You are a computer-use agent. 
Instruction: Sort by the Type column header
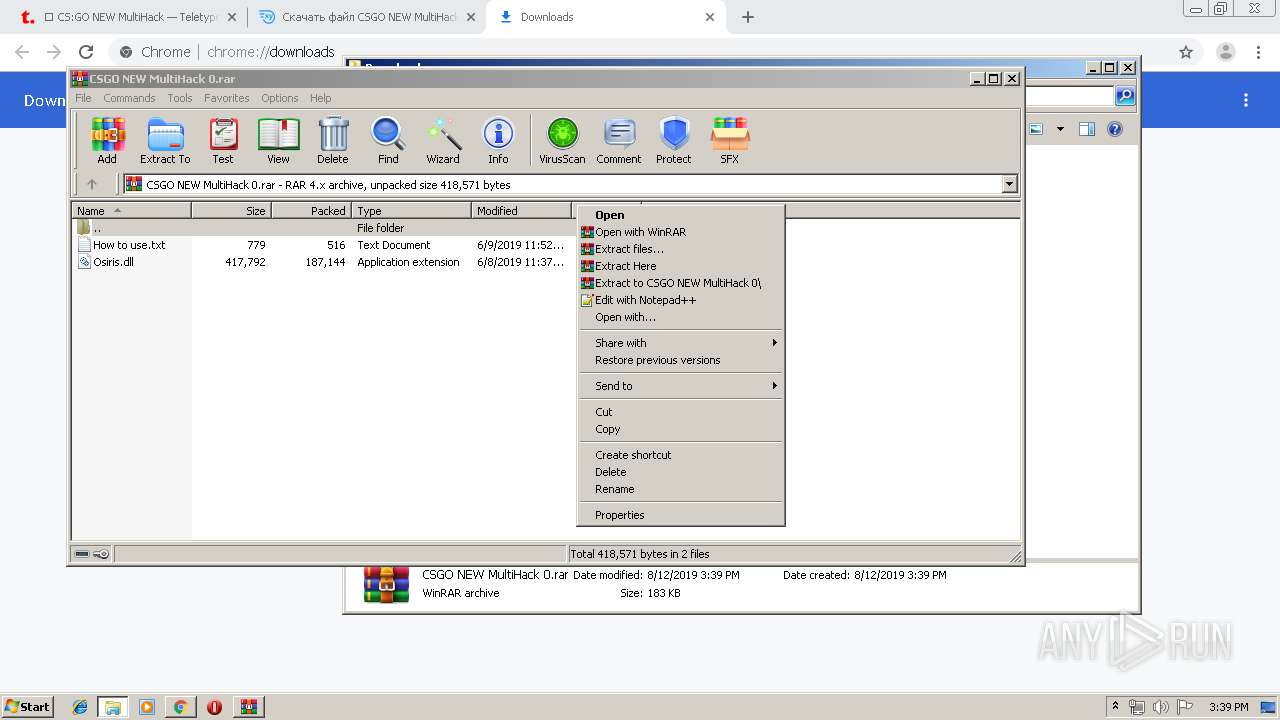pos(411,210)
